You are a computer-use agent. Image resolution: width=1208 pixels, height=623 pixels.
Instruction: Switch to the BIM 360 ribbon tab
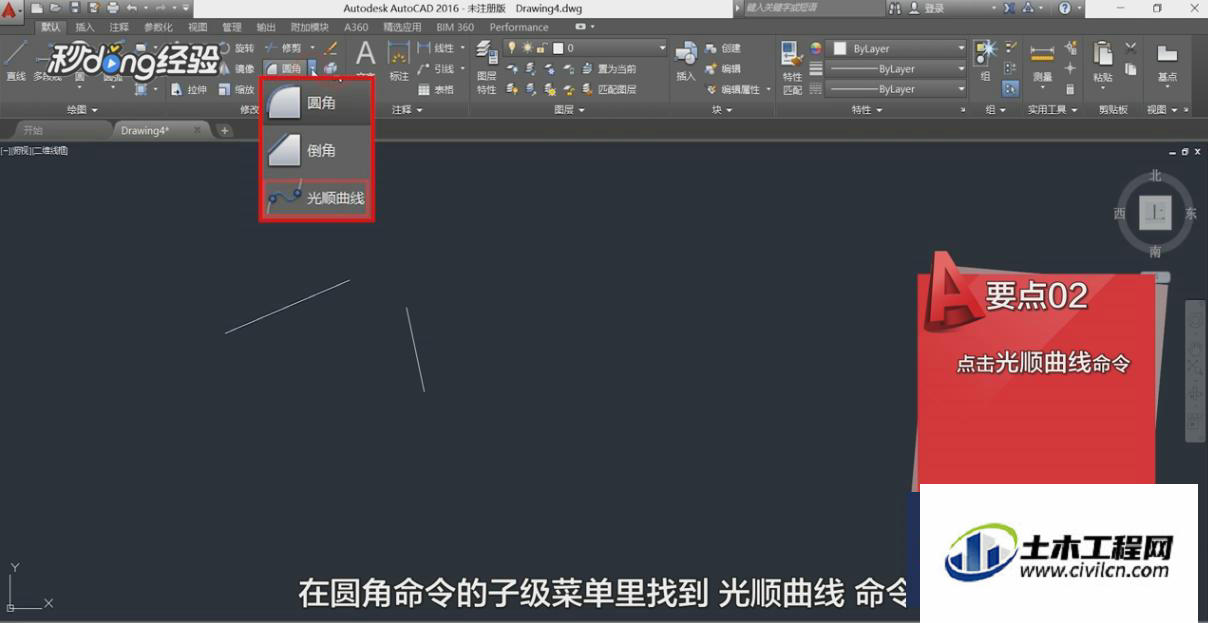pos(454,27)
